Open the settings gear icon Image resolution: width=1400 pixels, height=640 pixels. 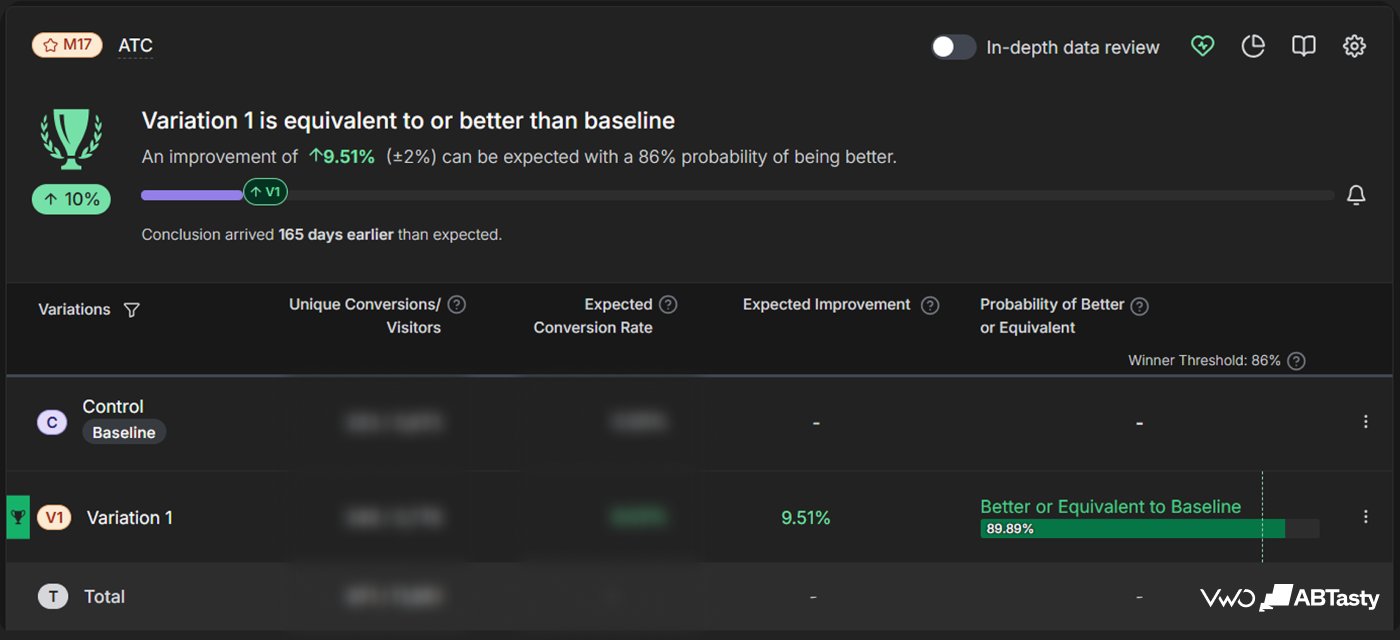[x=1354, y=46]
